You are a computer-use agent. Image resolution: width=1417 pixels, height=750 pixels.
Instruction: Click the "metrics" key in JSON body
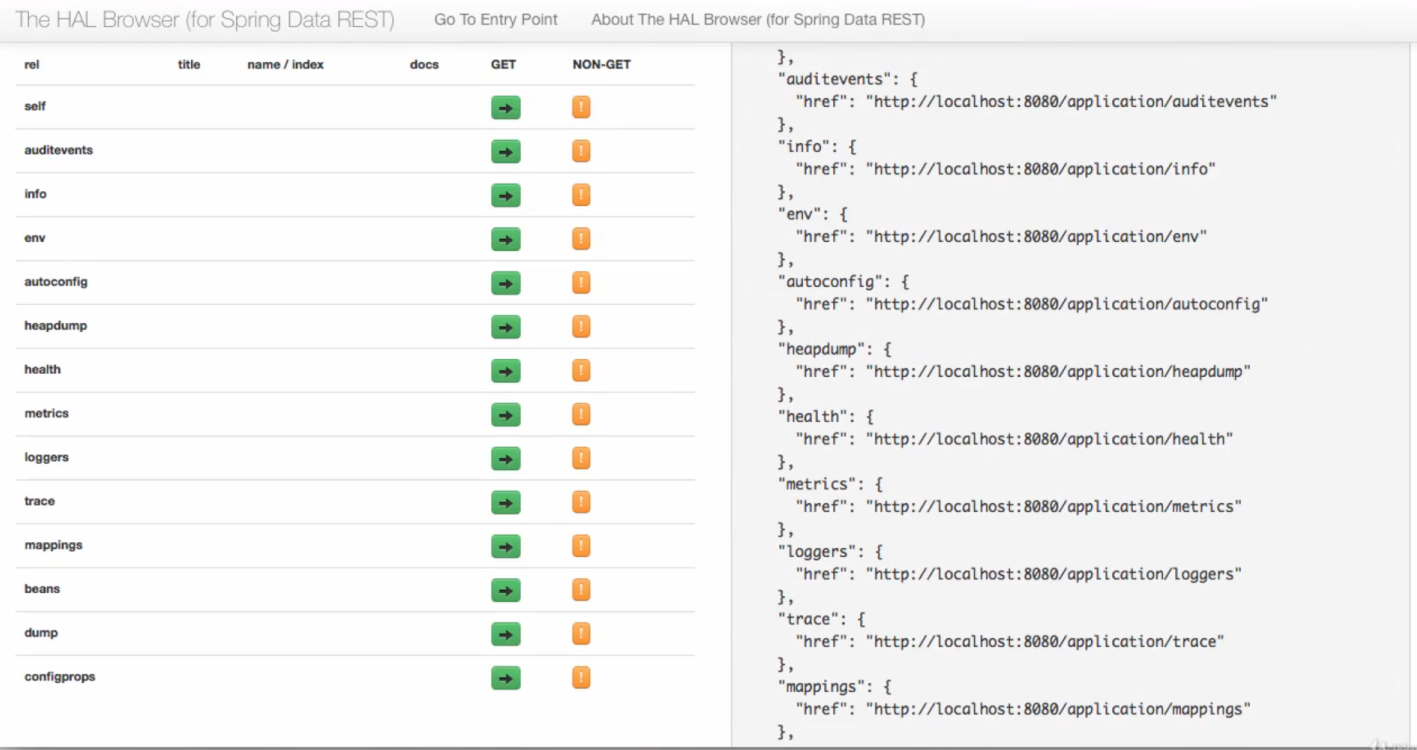tap(817, 483)
